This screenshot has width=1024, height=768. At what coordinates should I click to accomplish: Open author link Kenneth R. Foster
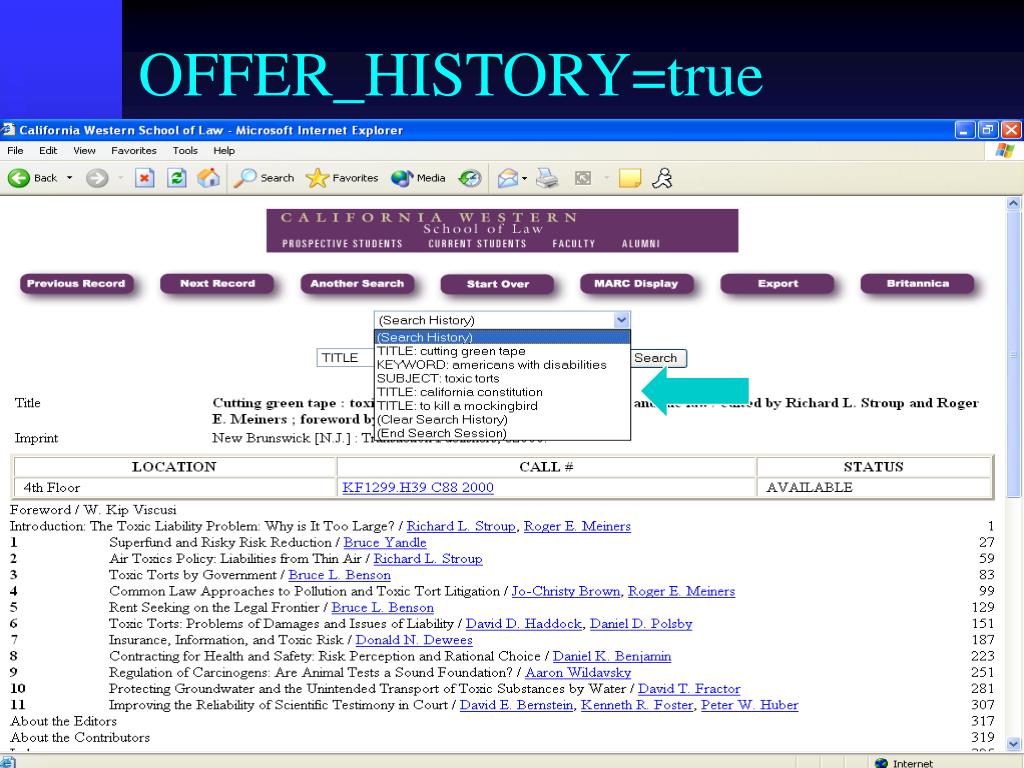(x=637, y=705)
